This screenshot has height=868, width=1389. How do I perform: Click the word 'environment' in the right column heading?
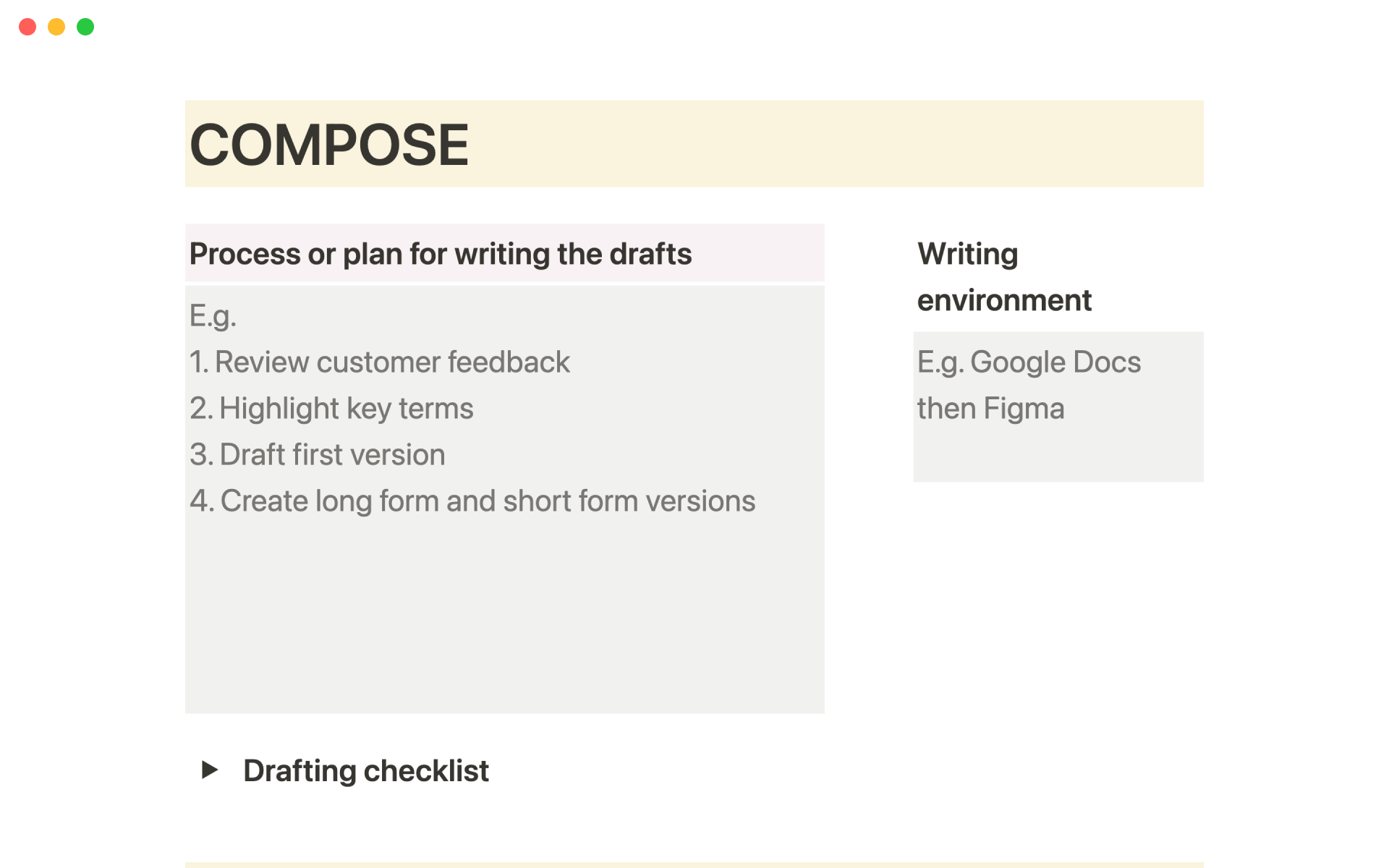1004,300
